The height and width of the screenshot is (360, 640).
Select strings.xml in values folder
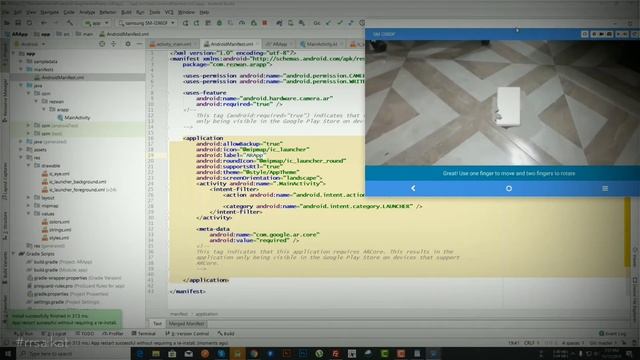click(x=56, y=230)
